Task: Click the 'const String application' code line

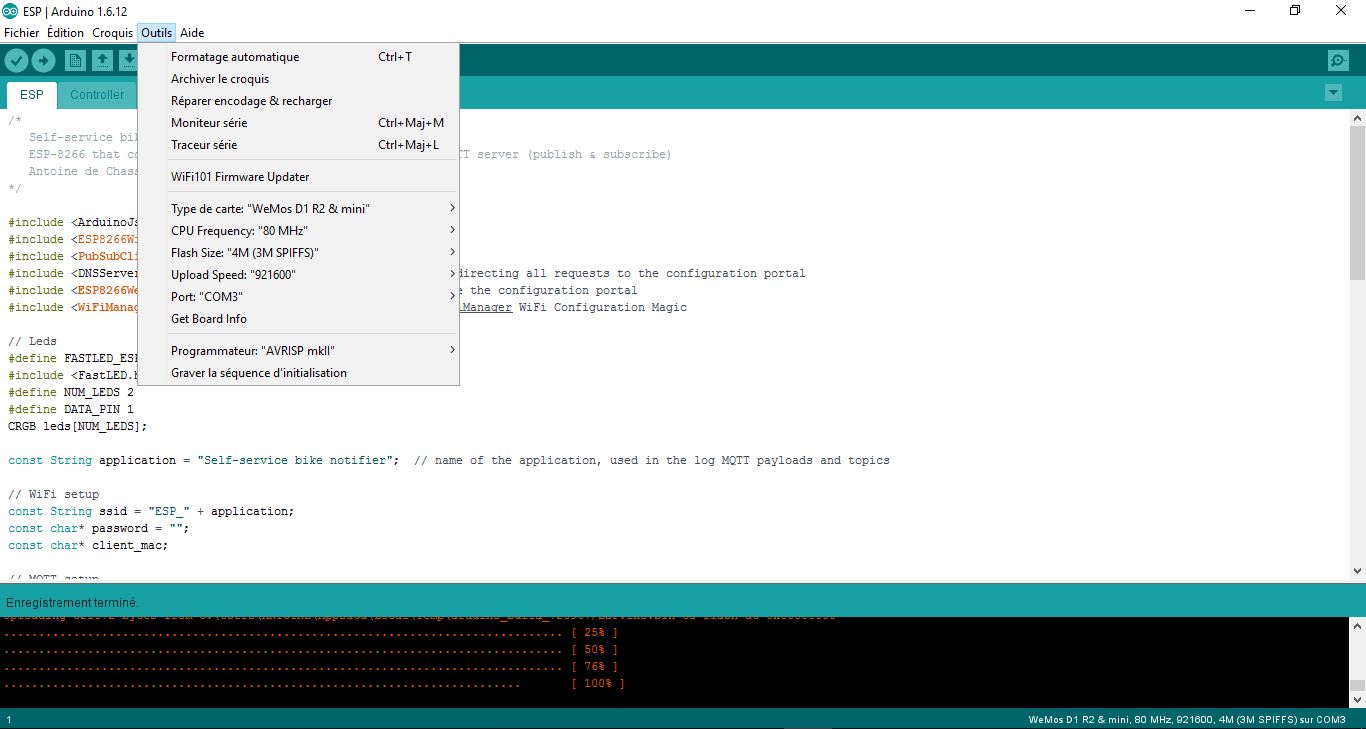Action: point(449,461)
